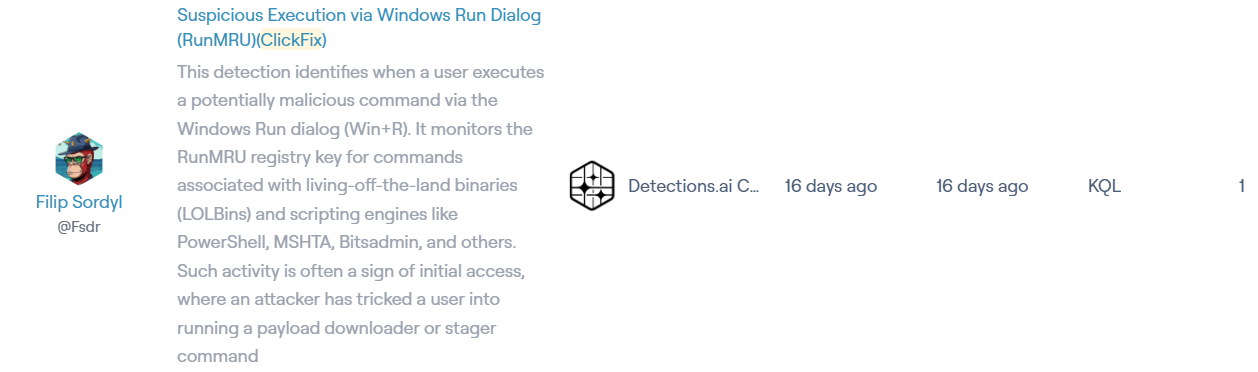Screen dimensions: 1258x372
Task: Click the Windows Run dialog (Win+R) description line
Action: pyautogui.click(x=355, y=129)
